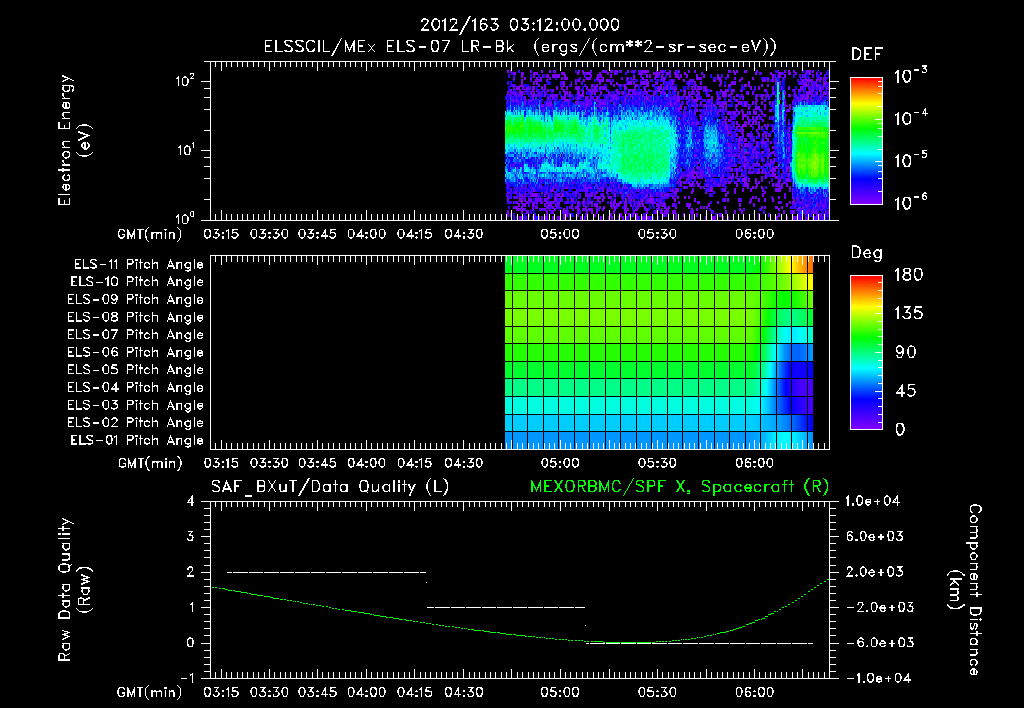Select the ELS-08 Pitch Angle row label

pos(136,317)
